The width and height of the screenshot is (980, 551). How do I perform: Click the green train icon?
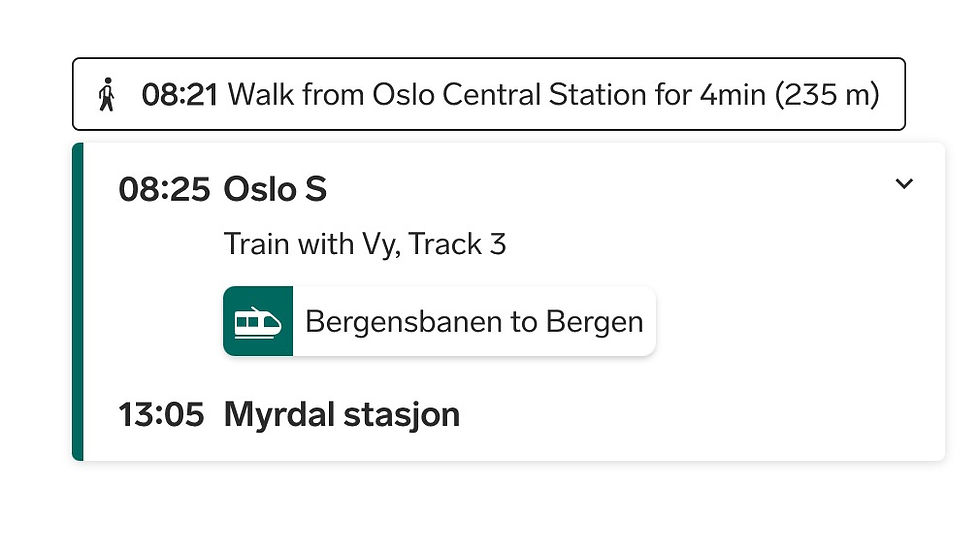(258, 321)
